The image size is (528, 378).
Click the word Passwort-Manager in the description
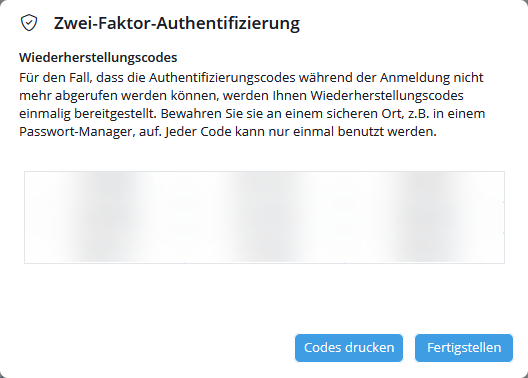[77, 131]
